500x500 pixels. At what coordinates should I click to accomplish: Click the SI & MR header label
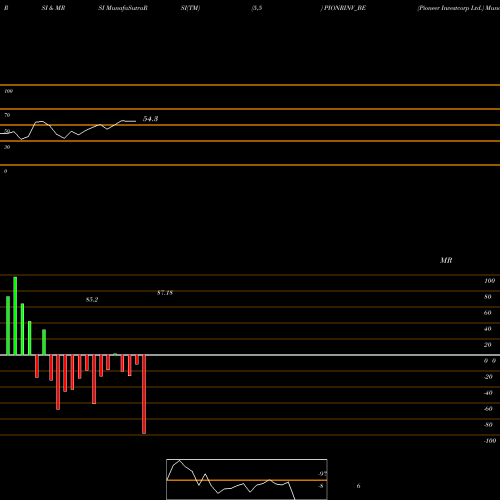tap(53, 8)
